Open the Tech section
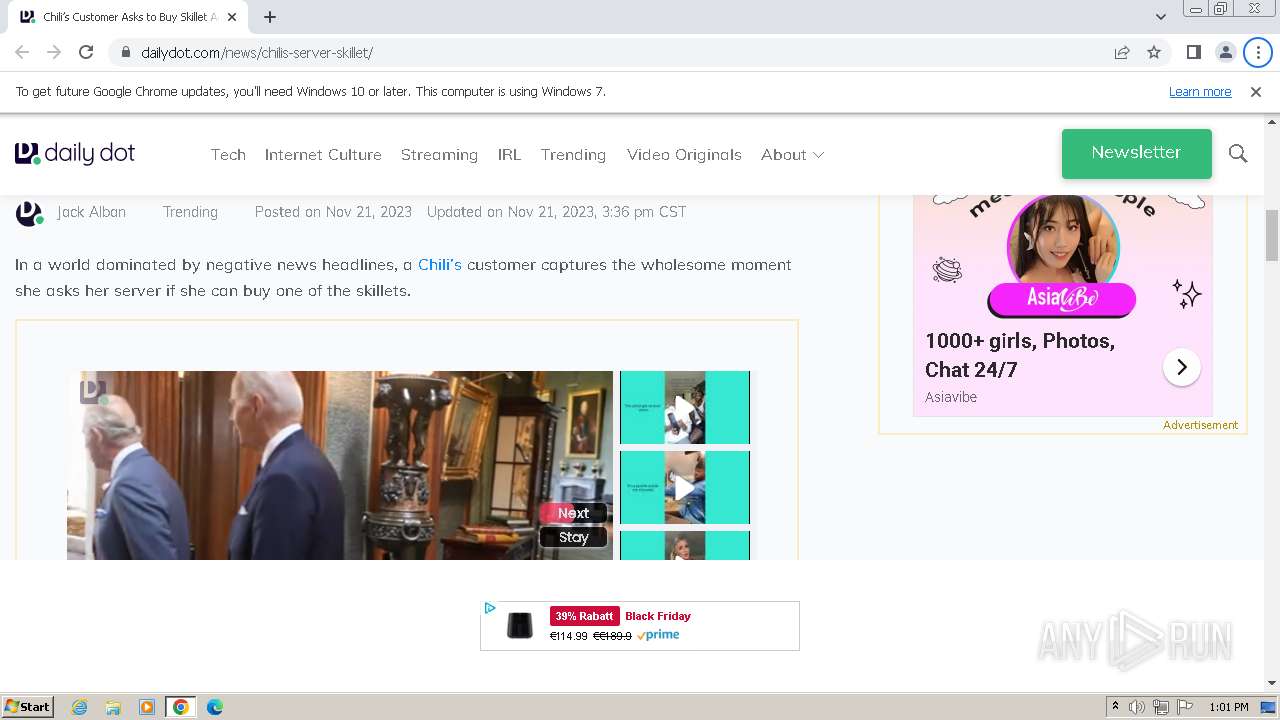This screenshot has height=720, width=1280. (x=228, y=154)
